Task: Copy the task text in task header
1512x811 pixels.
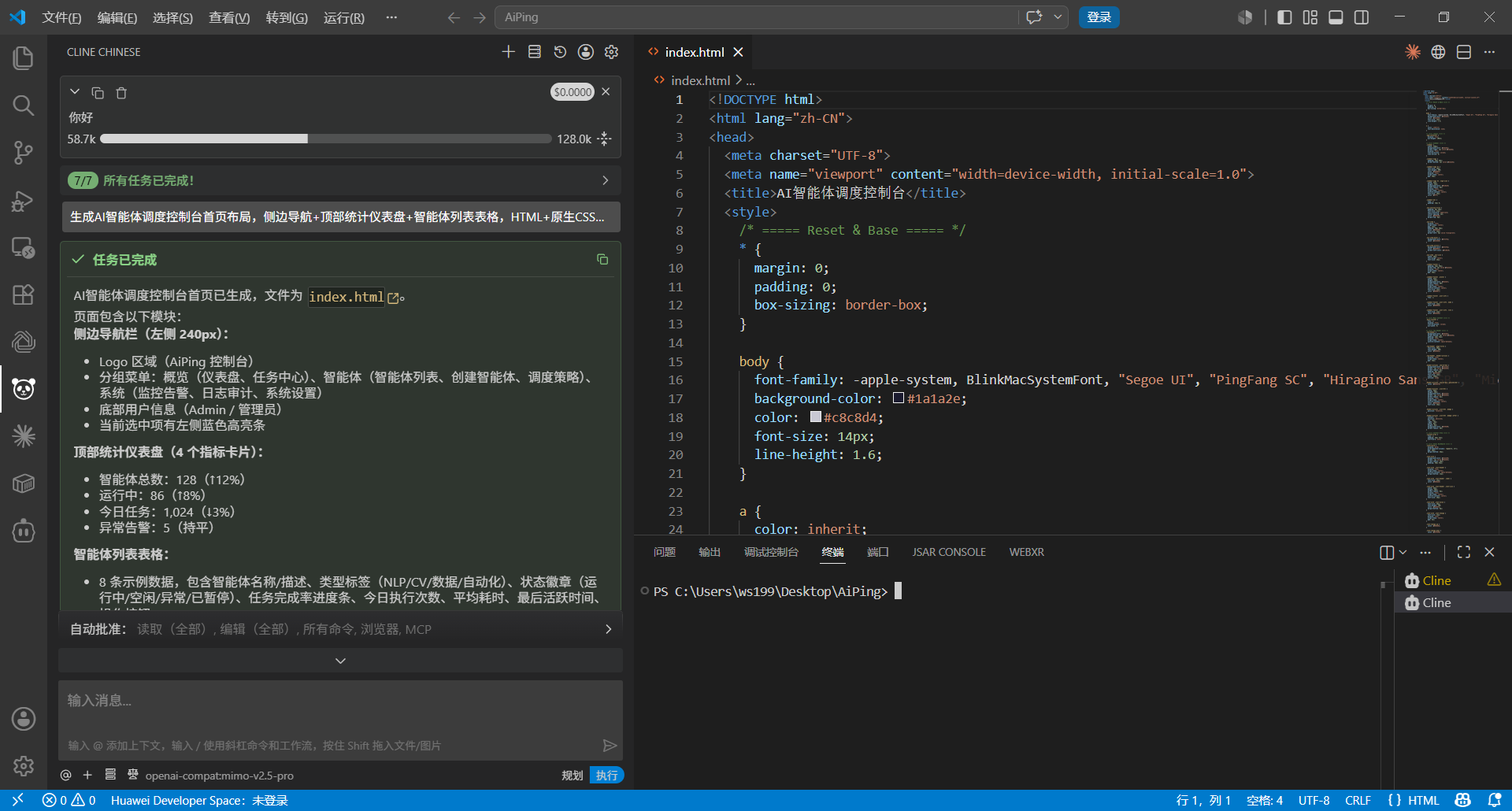Action: click(x=98, y=93)
